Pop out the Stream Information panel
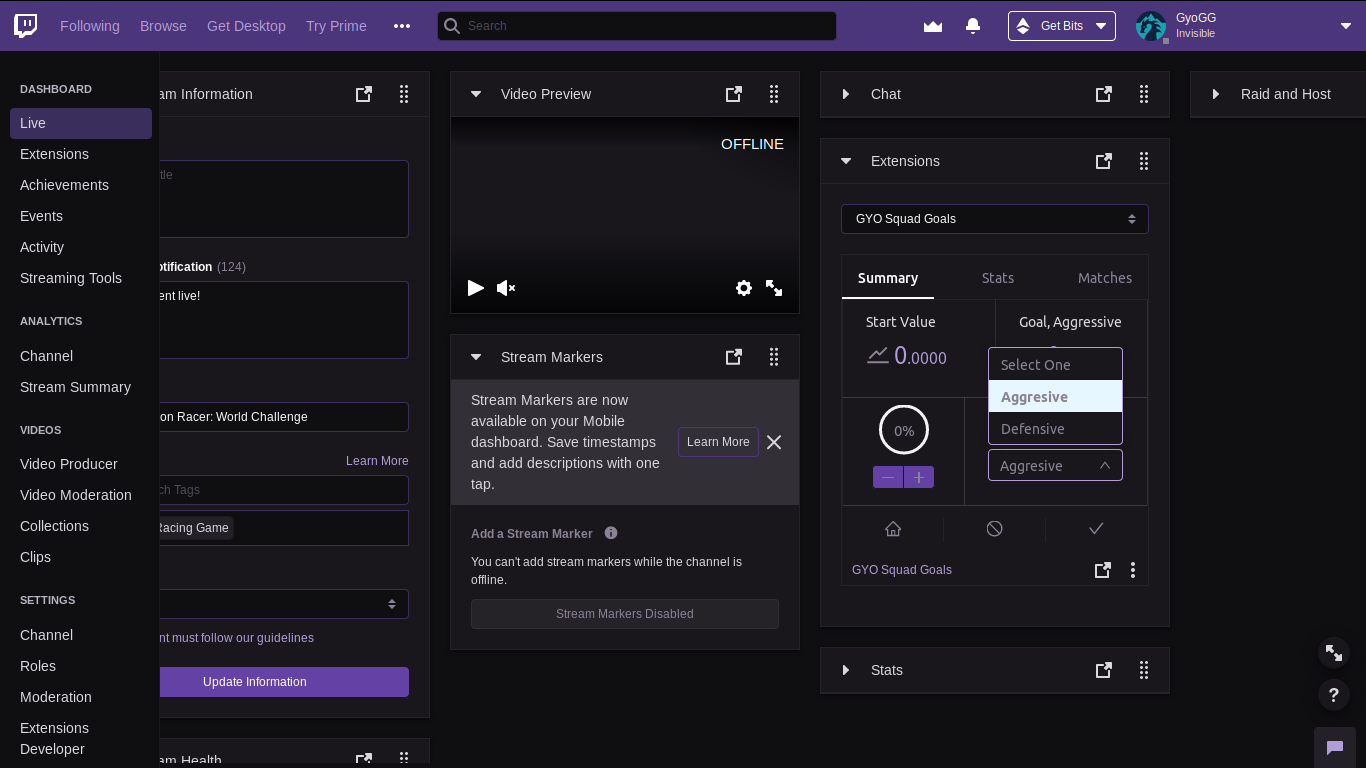Viewport: 1366px width, 768px height. click(364, 94)
